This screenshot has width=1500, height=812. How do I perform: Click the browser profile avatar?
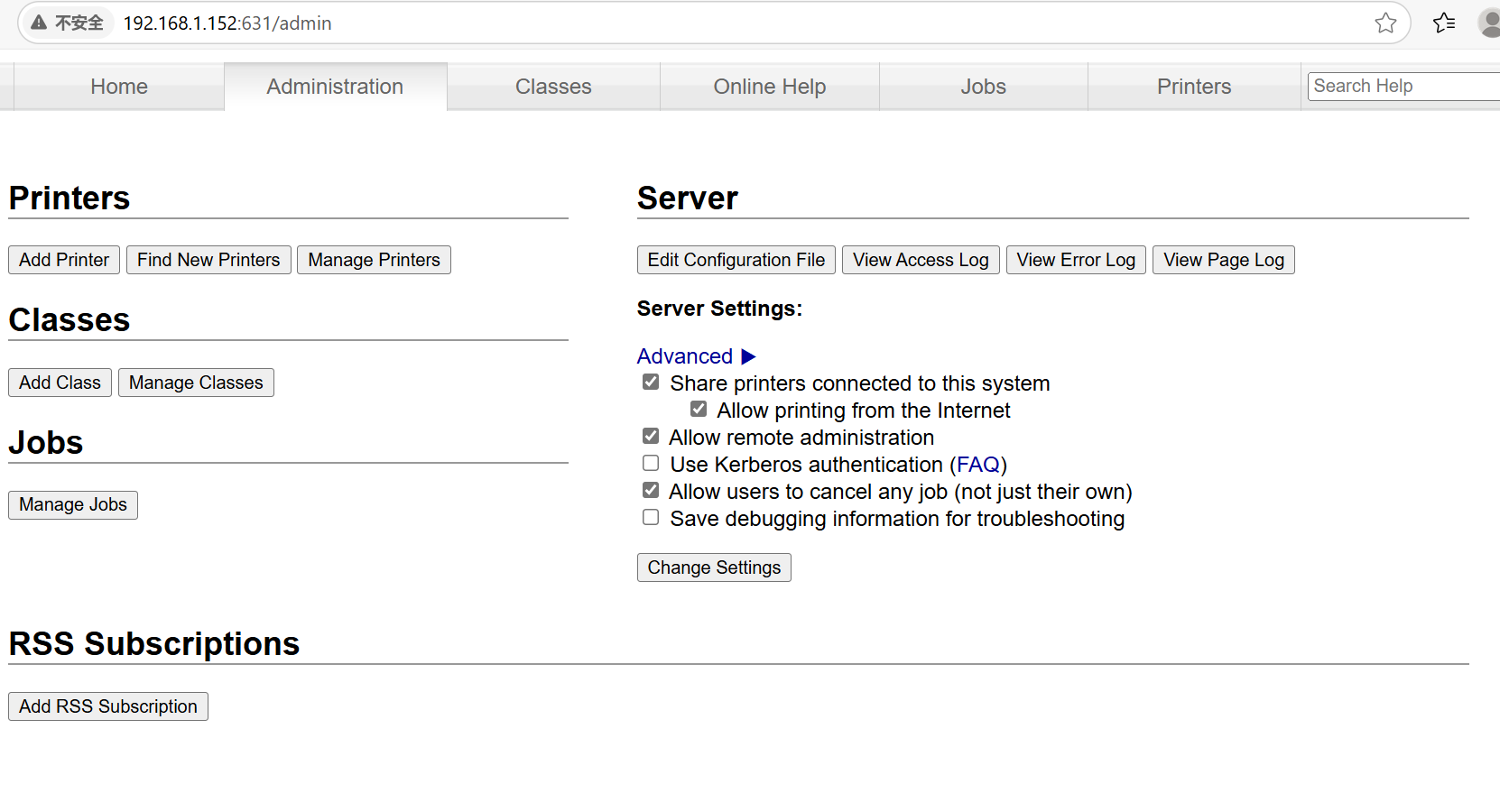pos(1490,23)
